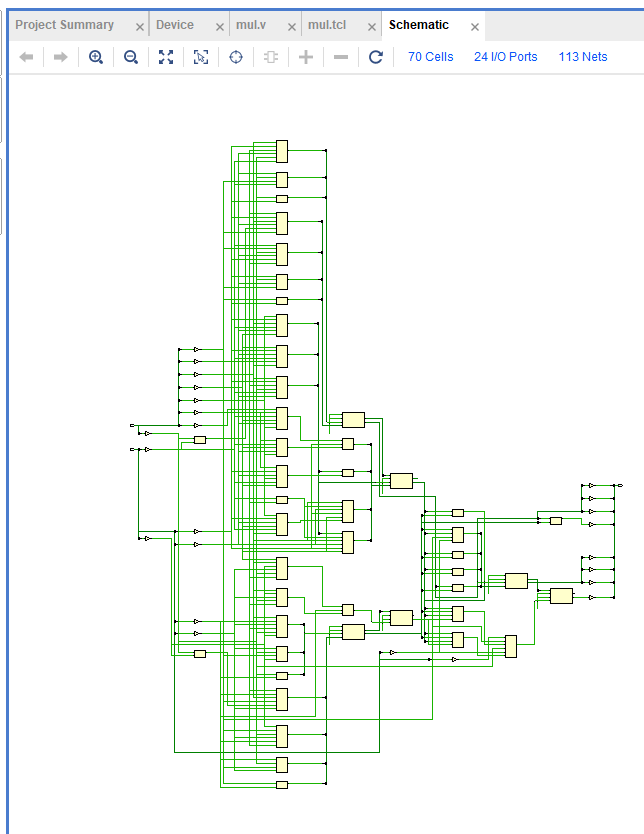The width and height of the screenshot is (644, 834).
Task: Close the Project Summary tab
Action: point(139,27)
